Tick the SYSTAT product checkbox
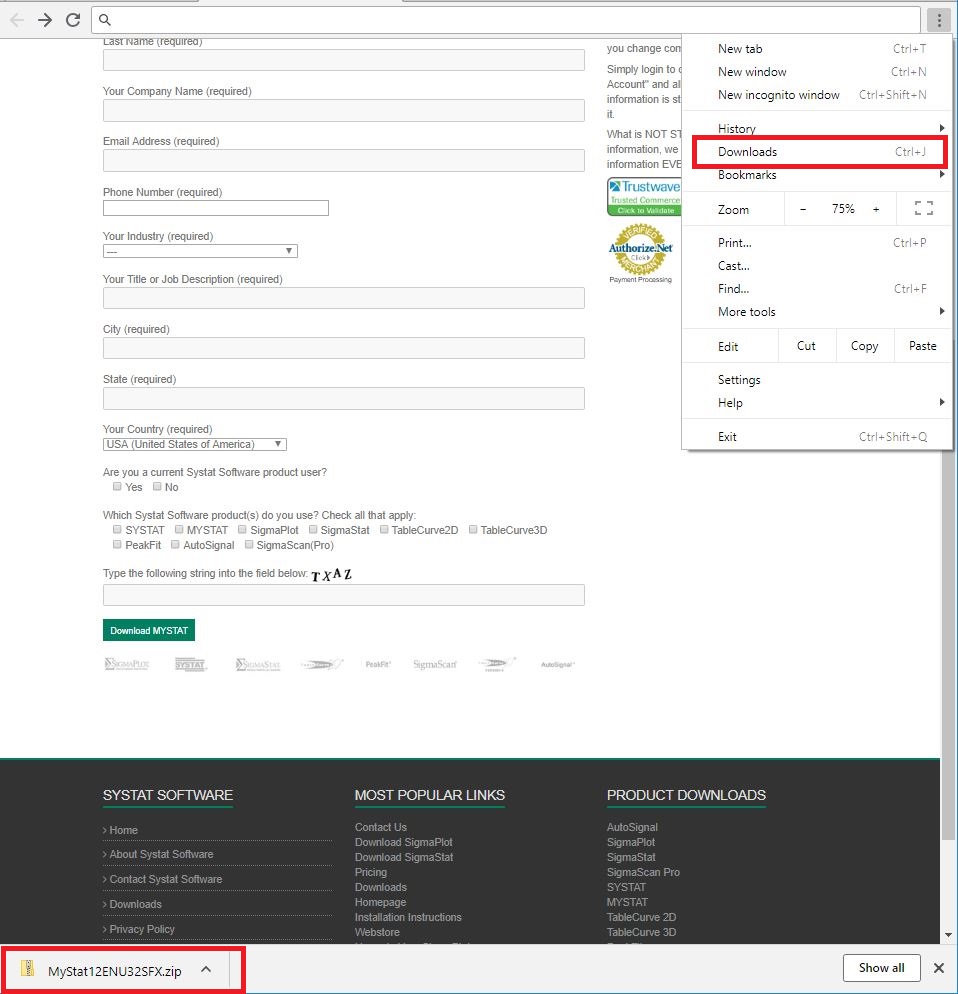 (x=117, y=529)
